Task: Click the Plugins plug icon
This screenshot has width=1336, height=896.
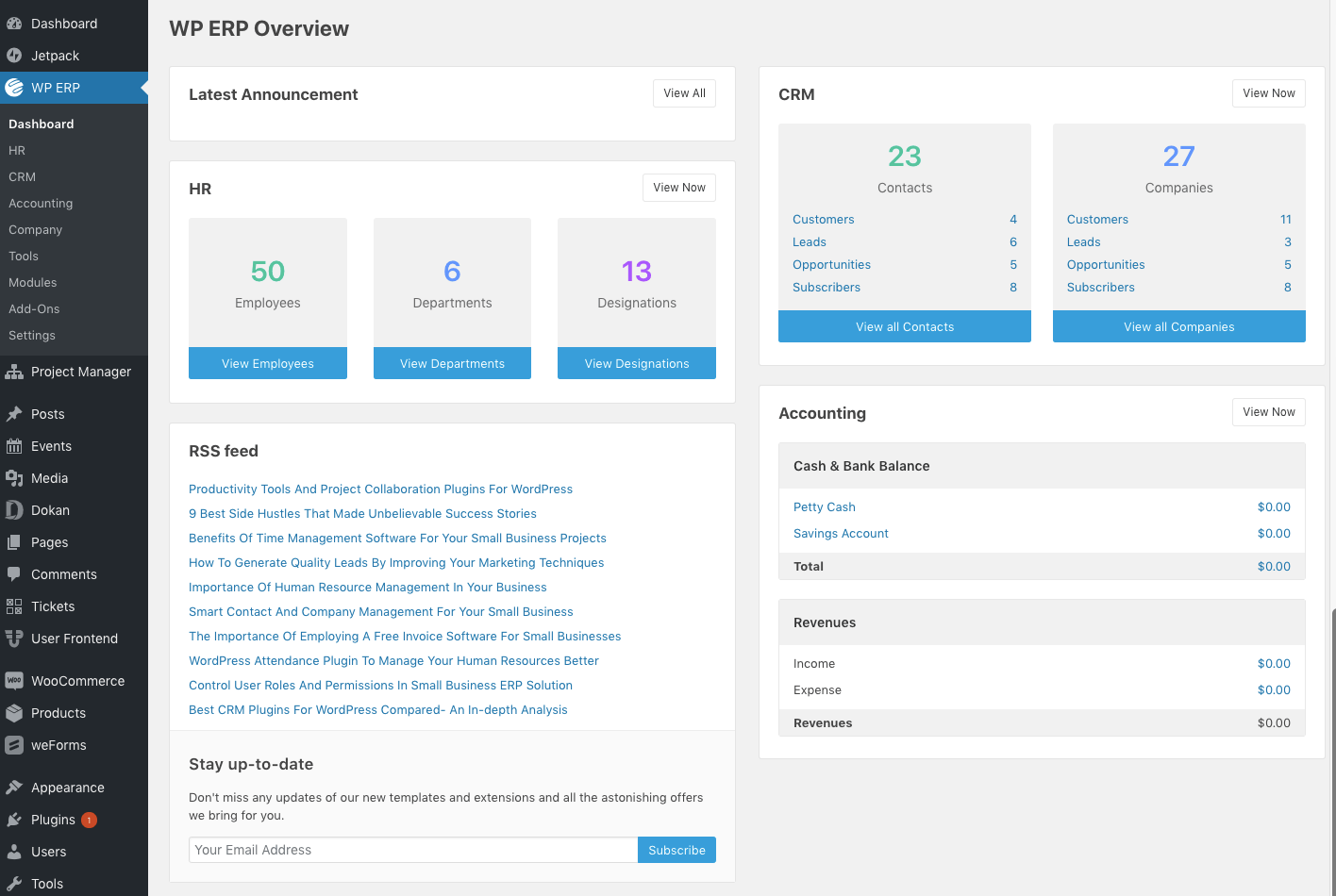Action: click(x=14, y=820)
